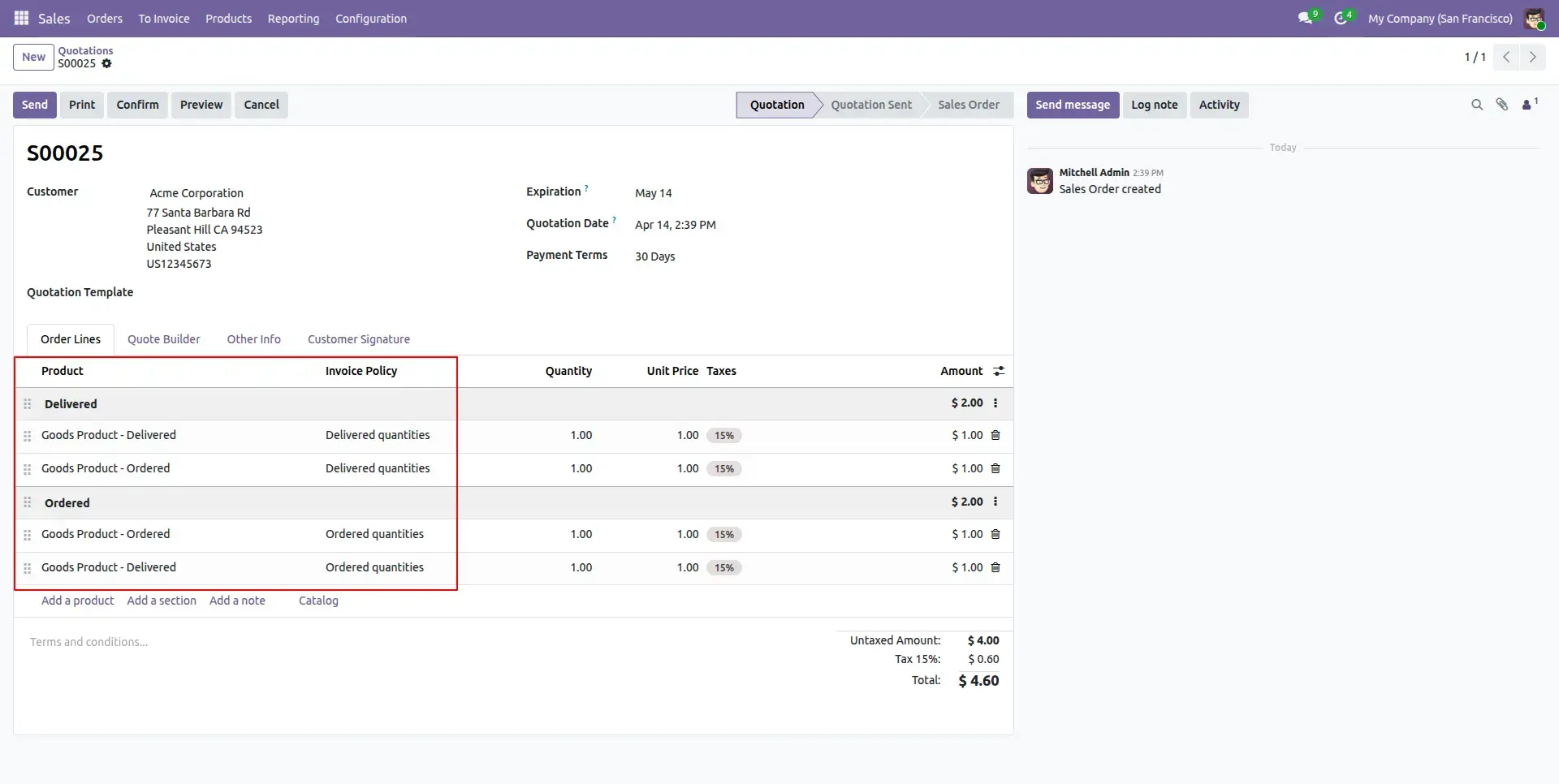Grab the drag handle of Ordered section
Screen dimensions: 1559x784
point(28,502)
